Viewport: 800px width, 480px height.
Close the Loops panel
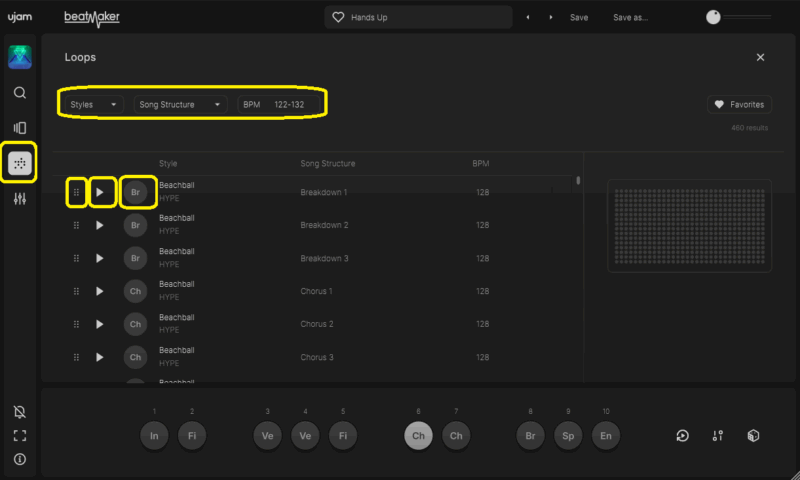(x=760, y=57)
